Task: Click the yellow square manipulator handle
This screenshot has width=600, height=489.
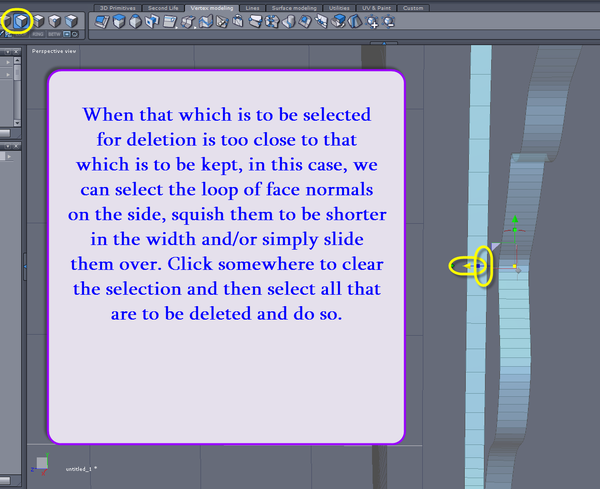Action: (x=514, y=266)
